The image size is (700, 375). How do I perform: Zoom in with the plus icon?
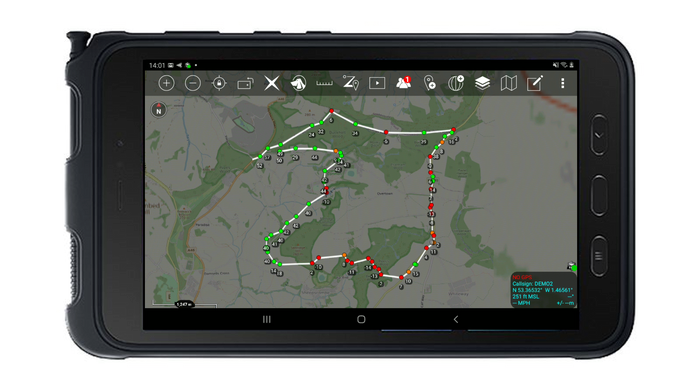[x=167, y=83]
